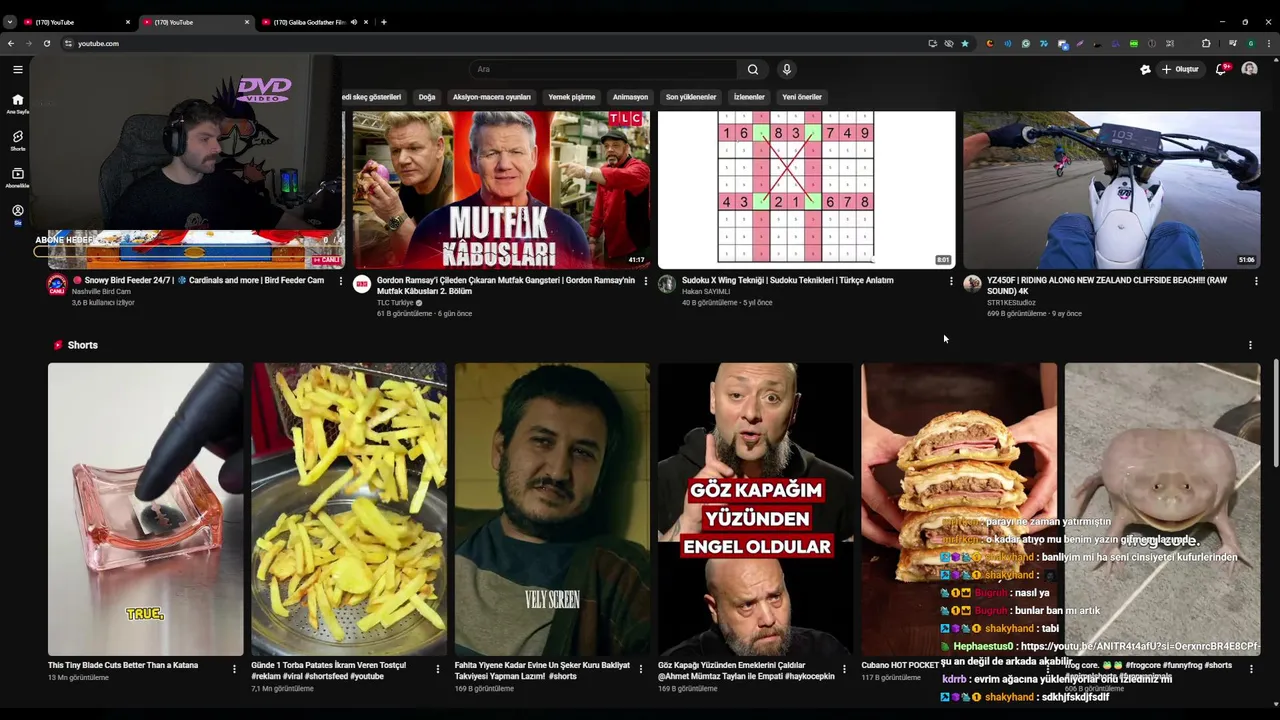Open the Nashville Bird Cam channel link

101,292
